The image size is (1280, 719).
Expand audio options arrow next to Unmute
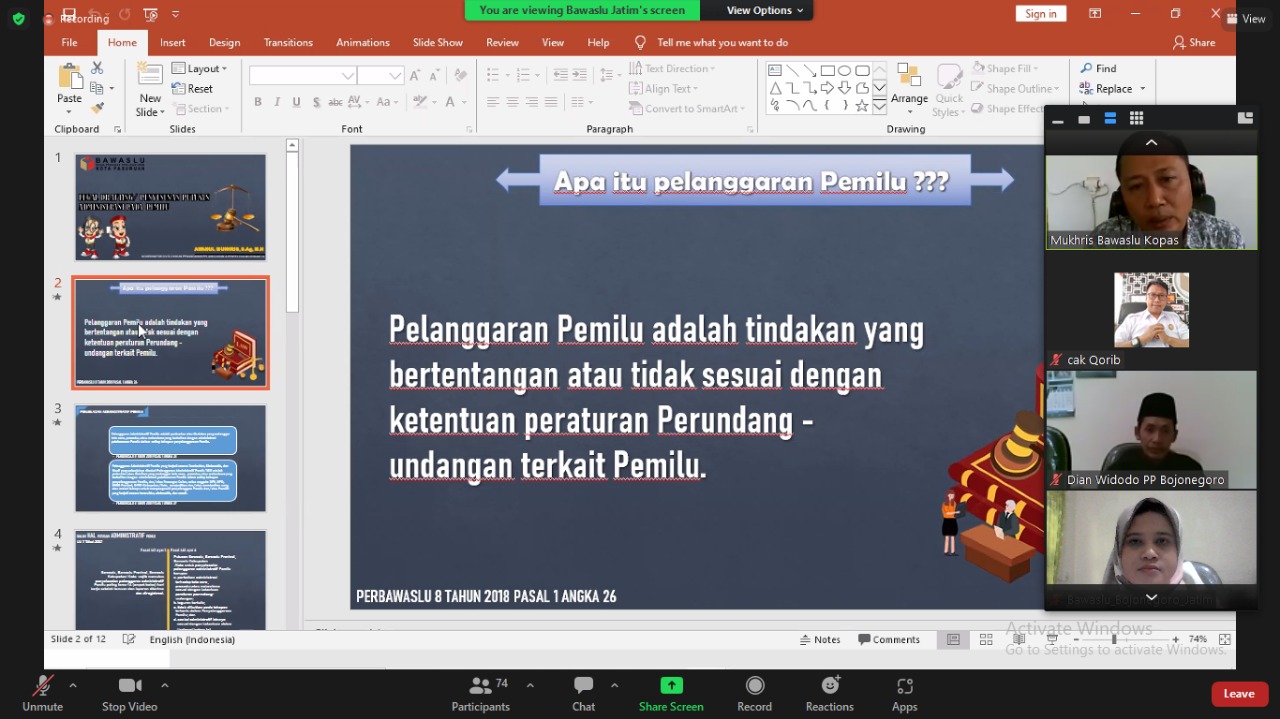point(73,686)
